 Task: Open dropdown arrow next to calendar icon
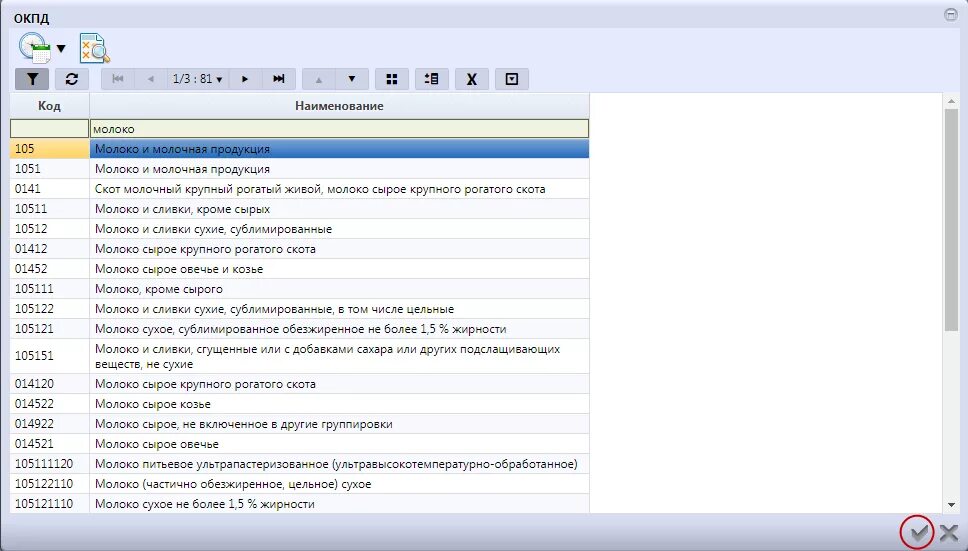61,48
